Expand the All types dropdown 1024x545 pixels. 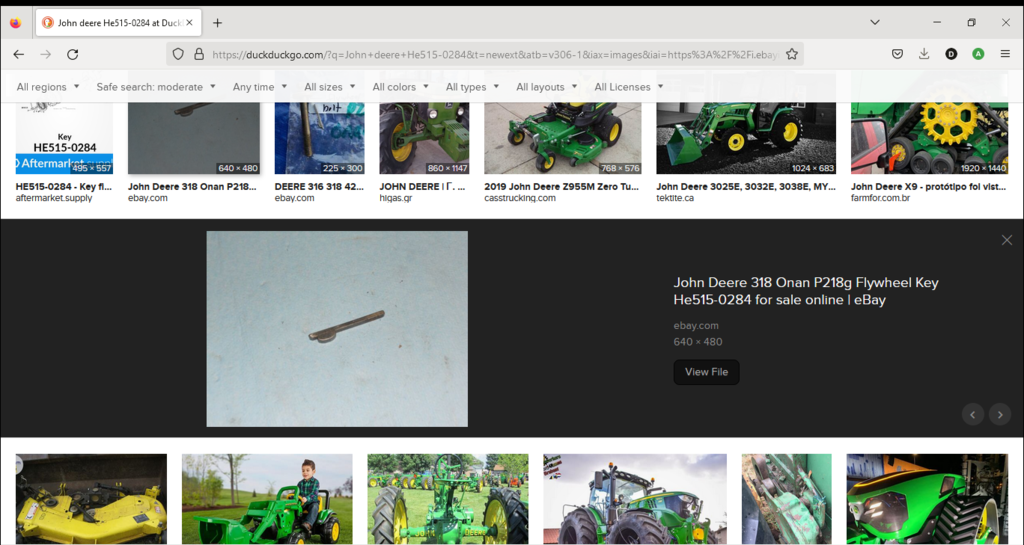472,87
